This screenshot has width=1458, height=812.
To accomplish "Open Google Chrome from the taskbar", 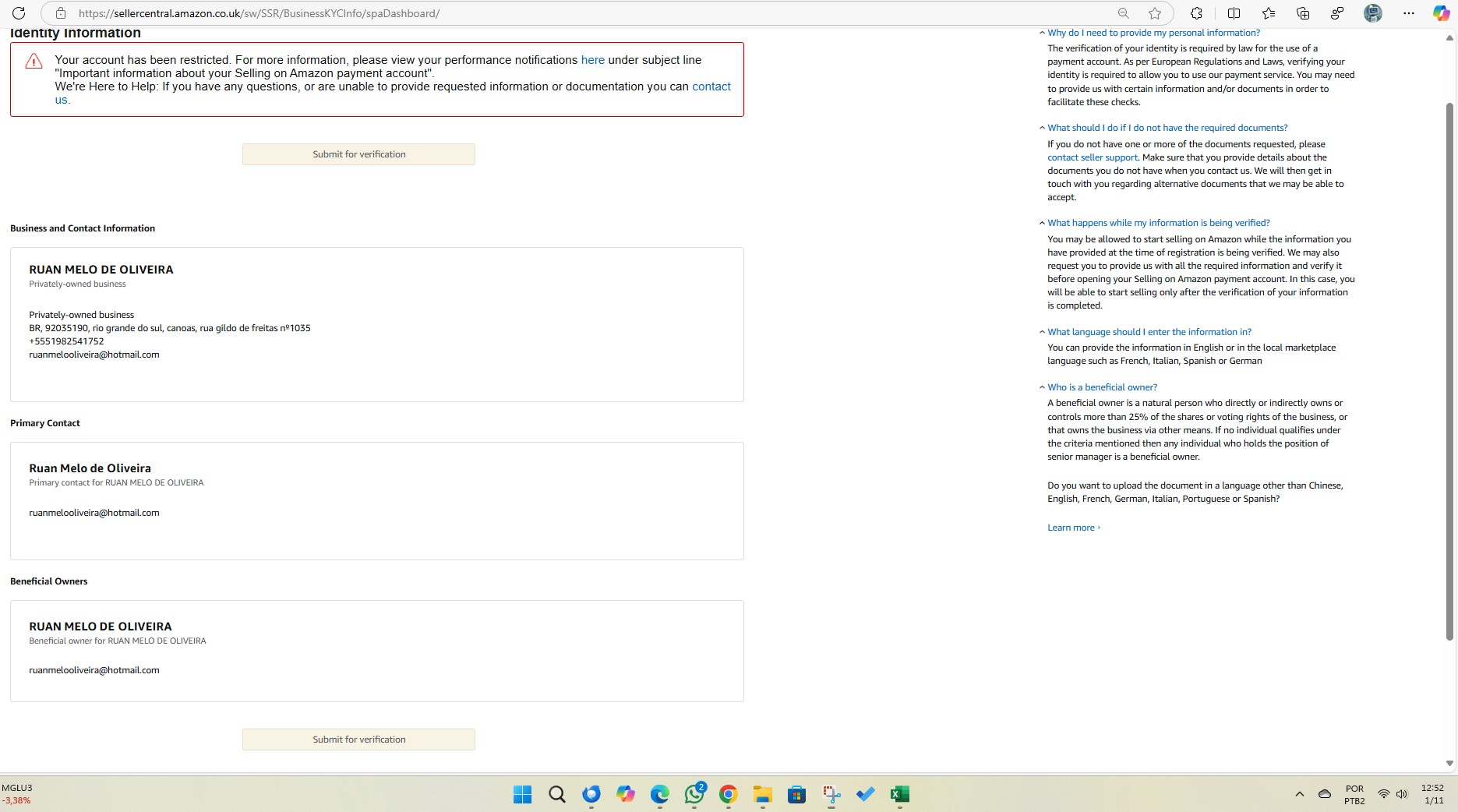I will tap(729, 794).
